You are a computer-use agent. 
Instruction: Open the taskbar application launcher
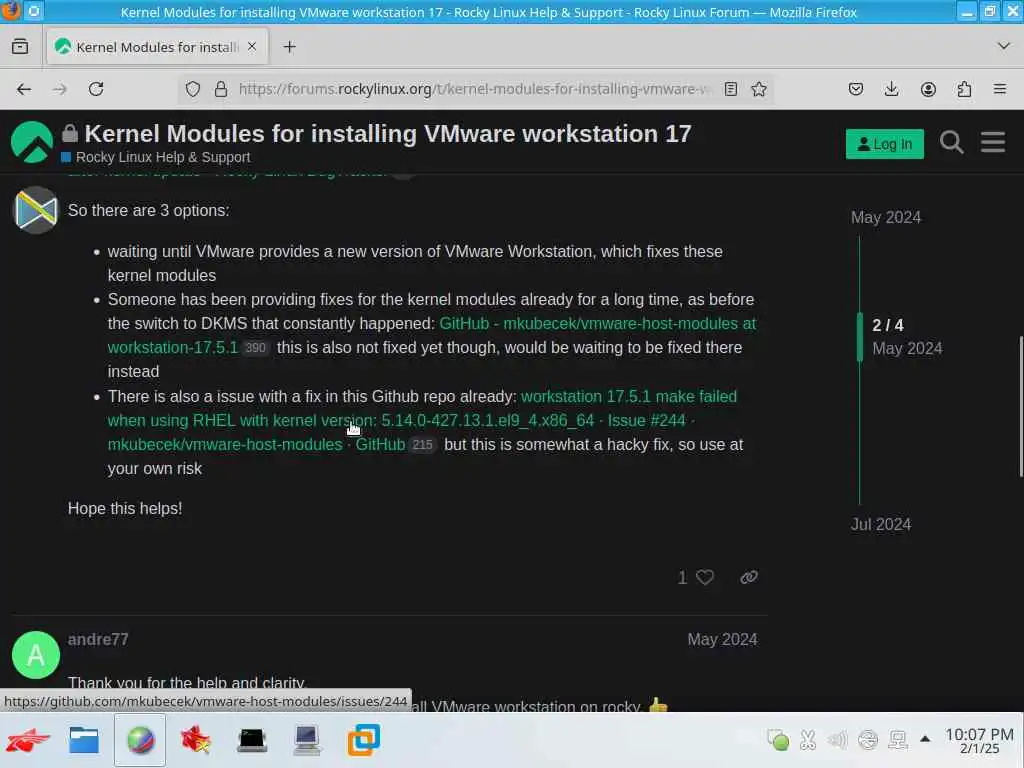point(27,740)
